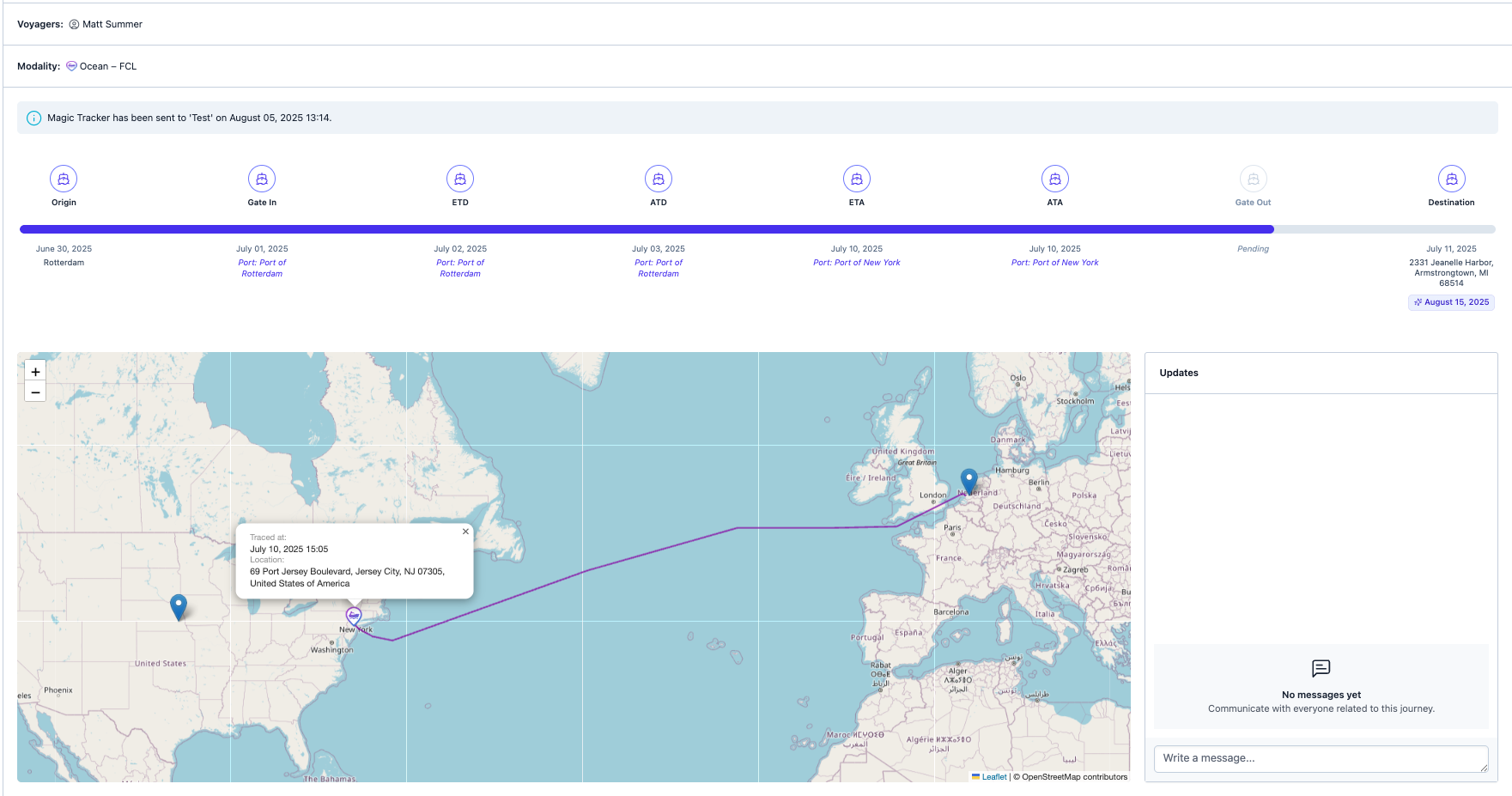Image resolution: width=1512 pixels, height=796 pixels.
Task: Click the Rotterdam origin location text
Action: [64, 263]
